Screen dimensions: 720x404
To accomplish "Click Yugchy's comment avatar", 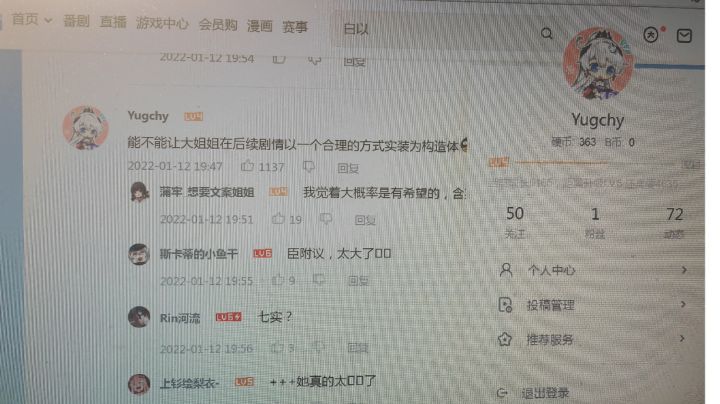I will (86, 127).
